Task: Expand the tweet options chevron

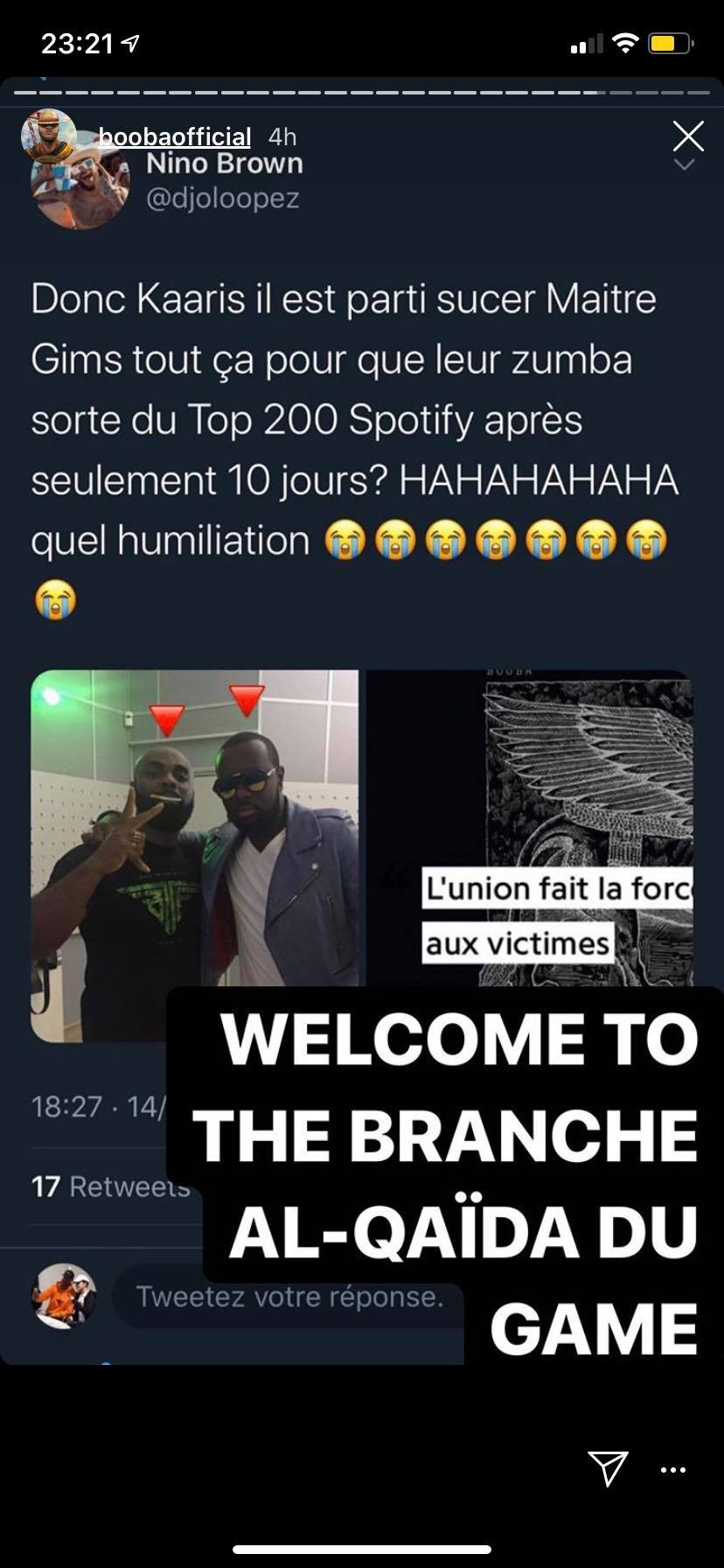Action: pyautogui.click(x=685, y=164)
